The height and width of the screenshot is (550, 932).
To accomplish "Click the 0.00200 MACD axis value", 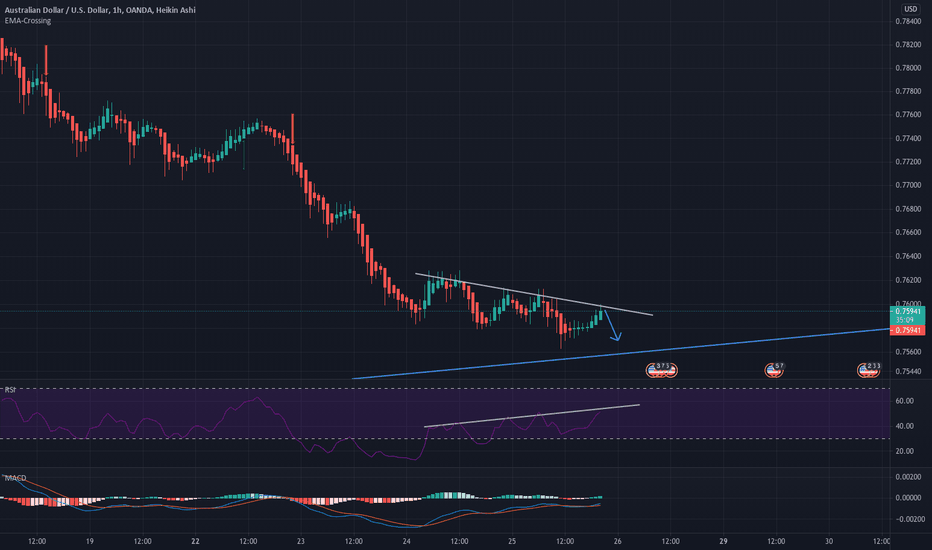I will click(x=909, y=477).
